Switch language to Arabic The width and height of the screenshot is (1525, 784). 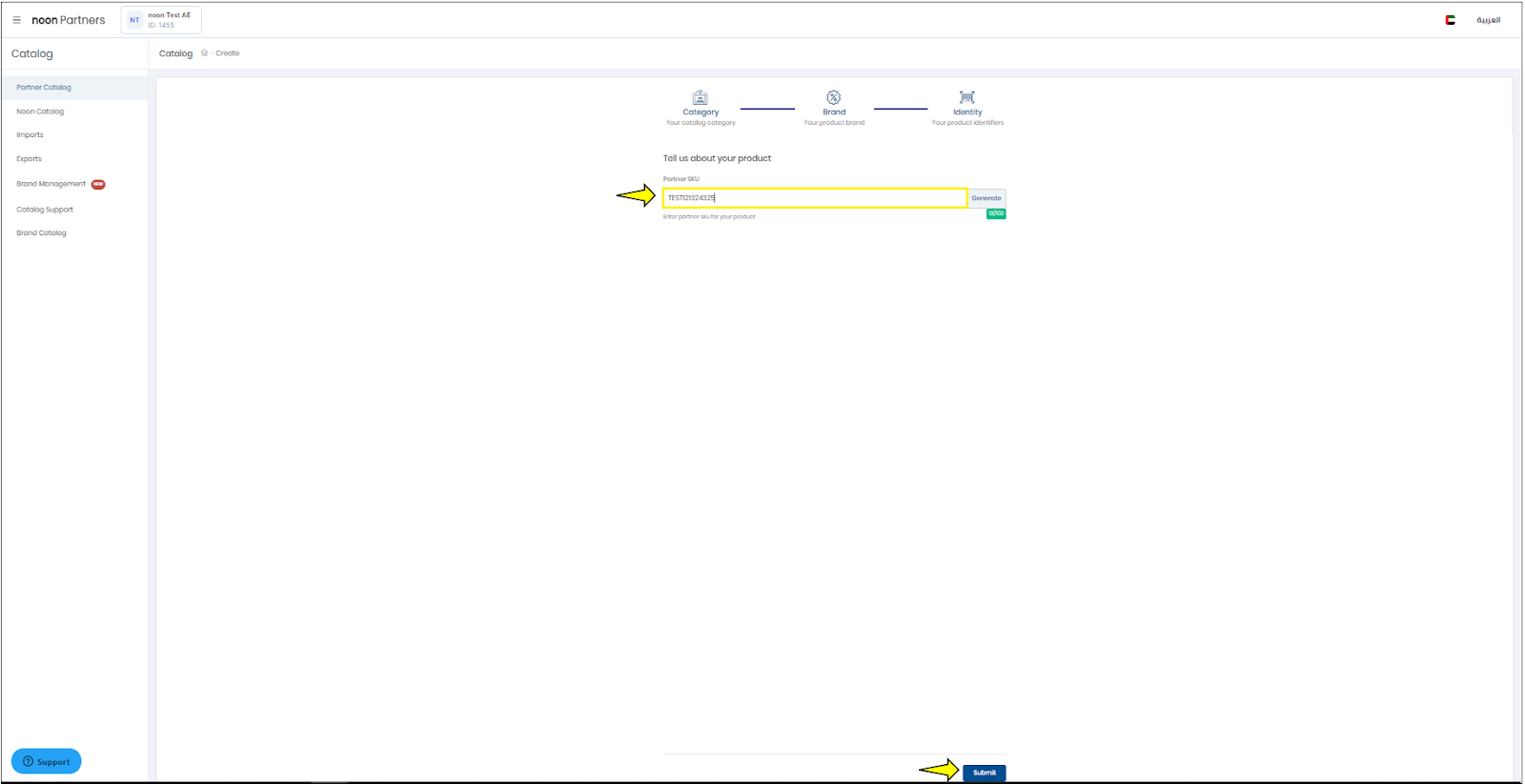1488,20
